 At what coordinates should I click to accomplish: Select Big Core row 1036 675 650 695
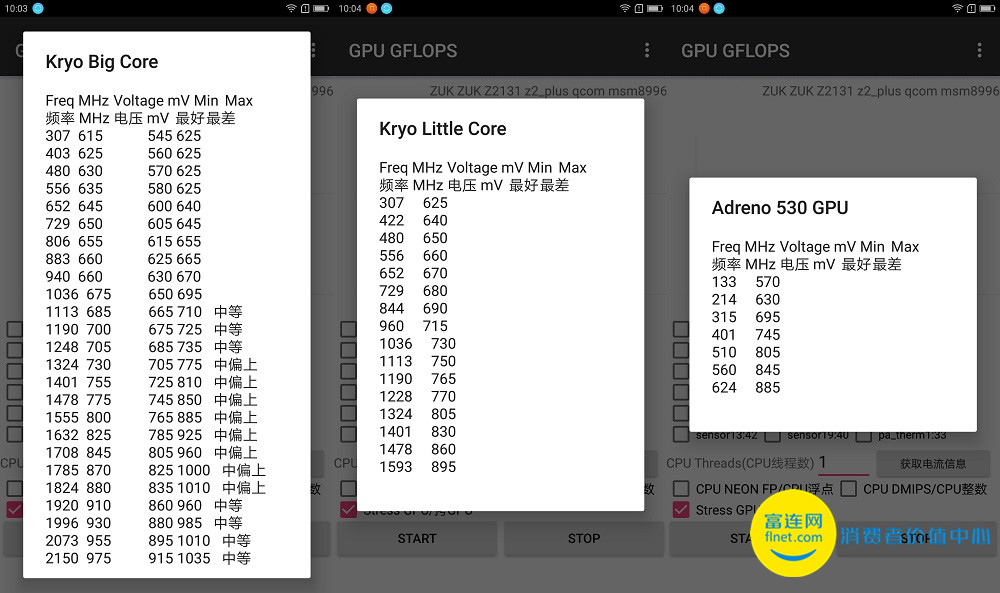point(124,294)
